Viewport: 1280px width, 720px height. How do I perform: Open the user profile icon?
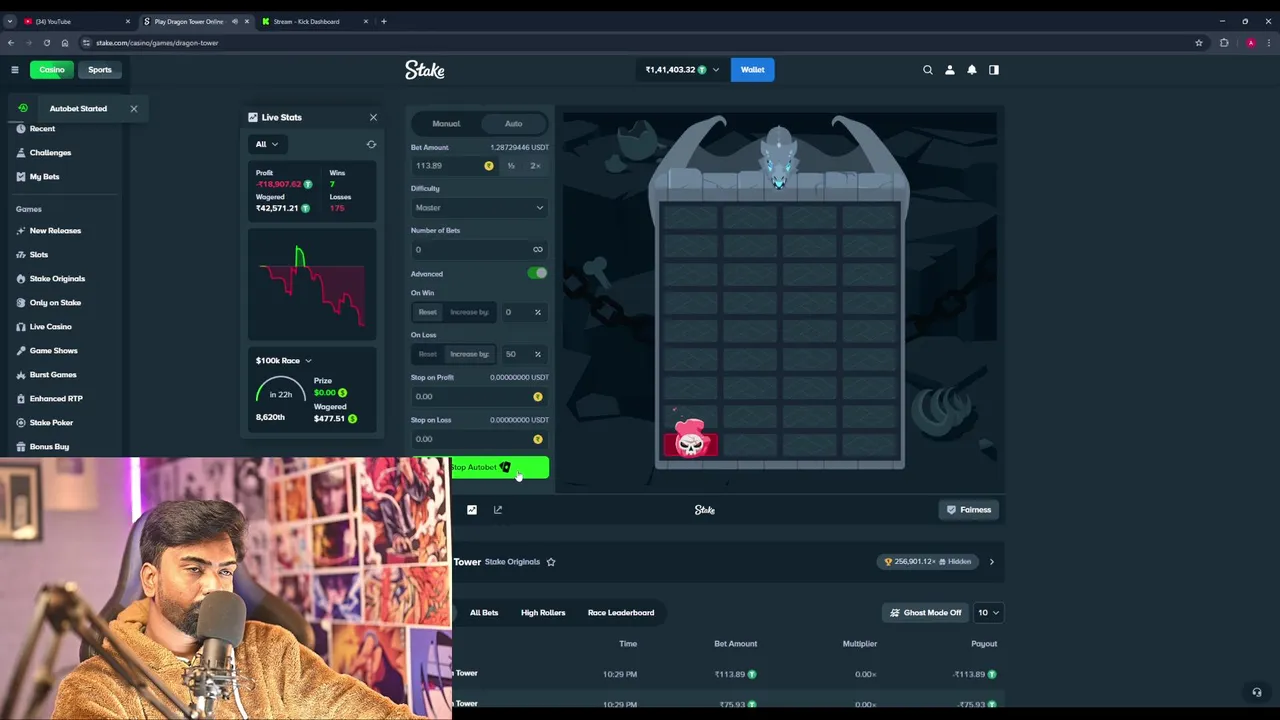950,70
